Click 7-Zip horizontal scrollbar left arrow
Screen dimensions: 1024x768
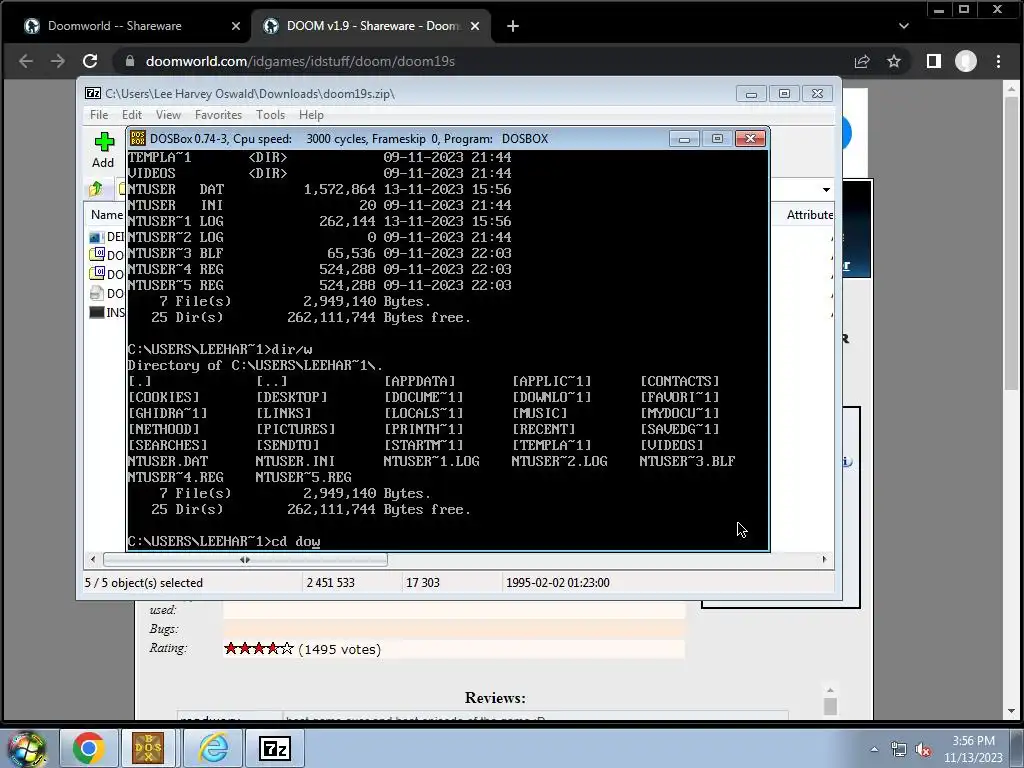pyautogui.click(x=93, y=560)
